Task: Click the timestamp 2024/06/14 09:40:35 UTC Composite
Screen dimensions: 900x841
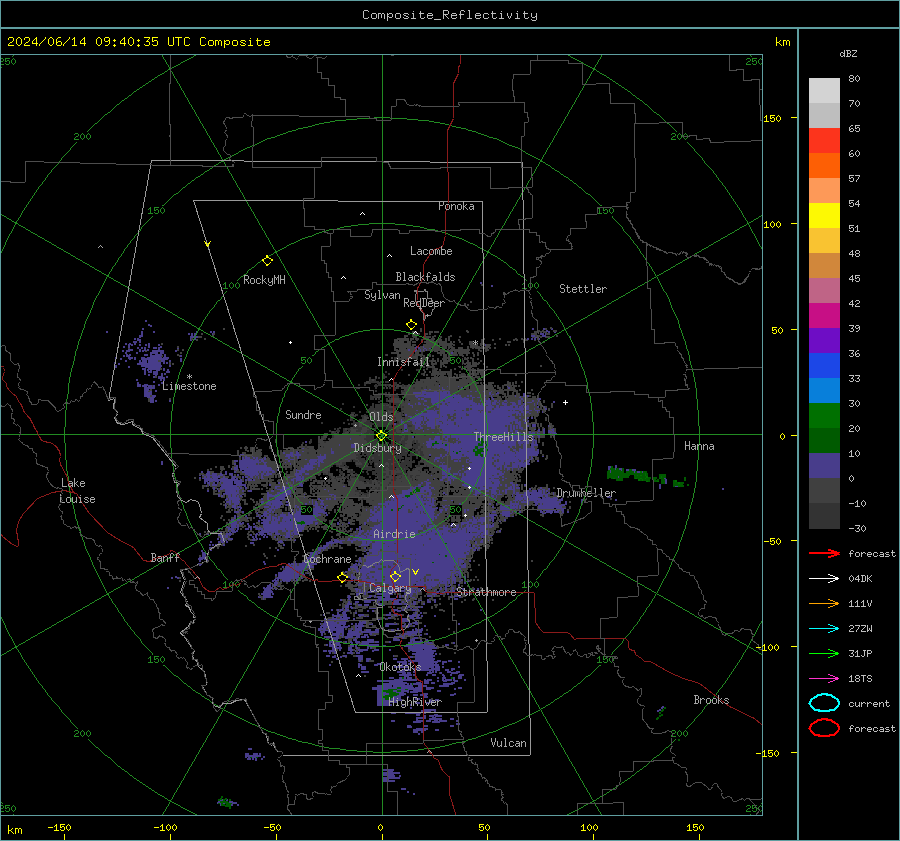Action: pos(138,42)
